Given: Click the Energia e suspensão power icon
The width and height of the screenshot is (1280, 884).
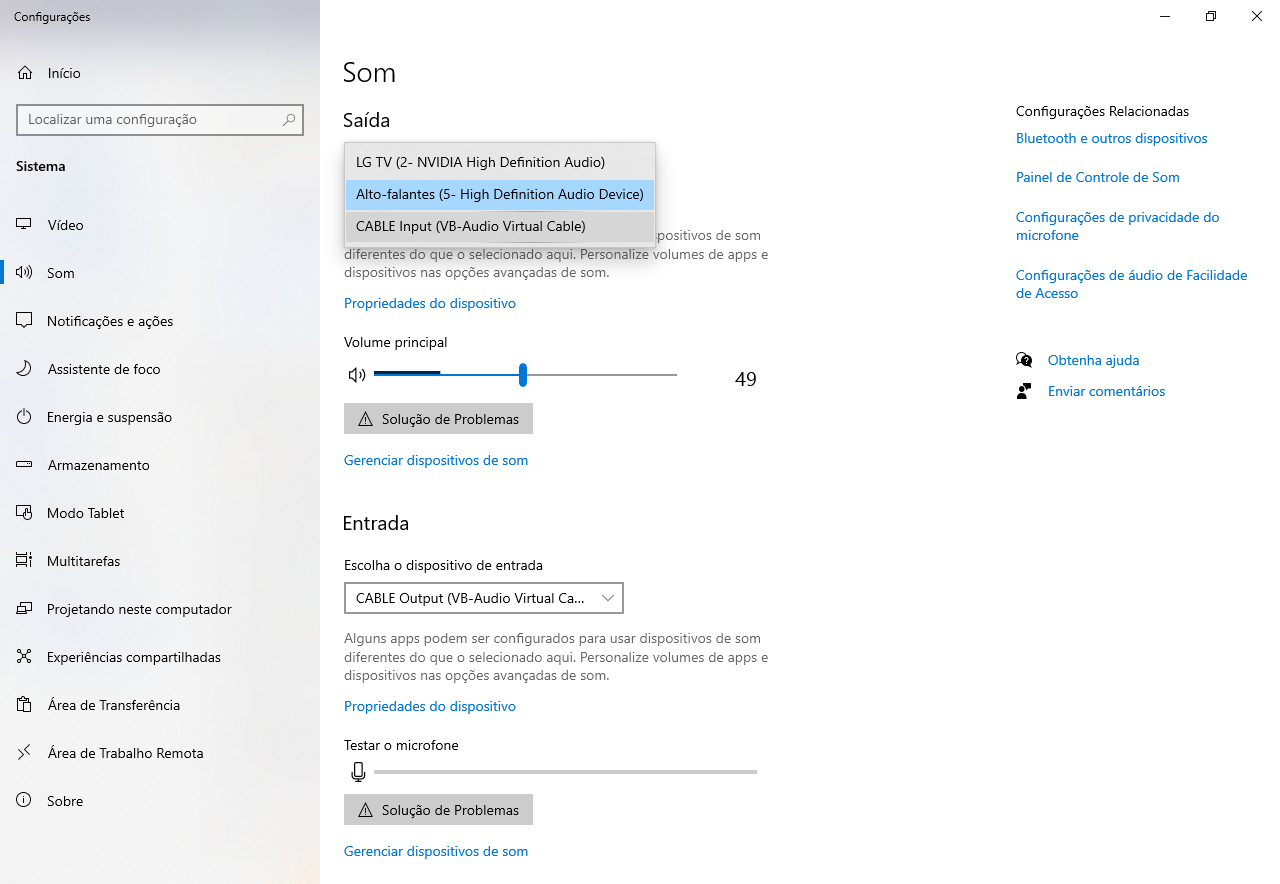Looking at the screenshot, I should pyautogui.click(x=25, y=417).
